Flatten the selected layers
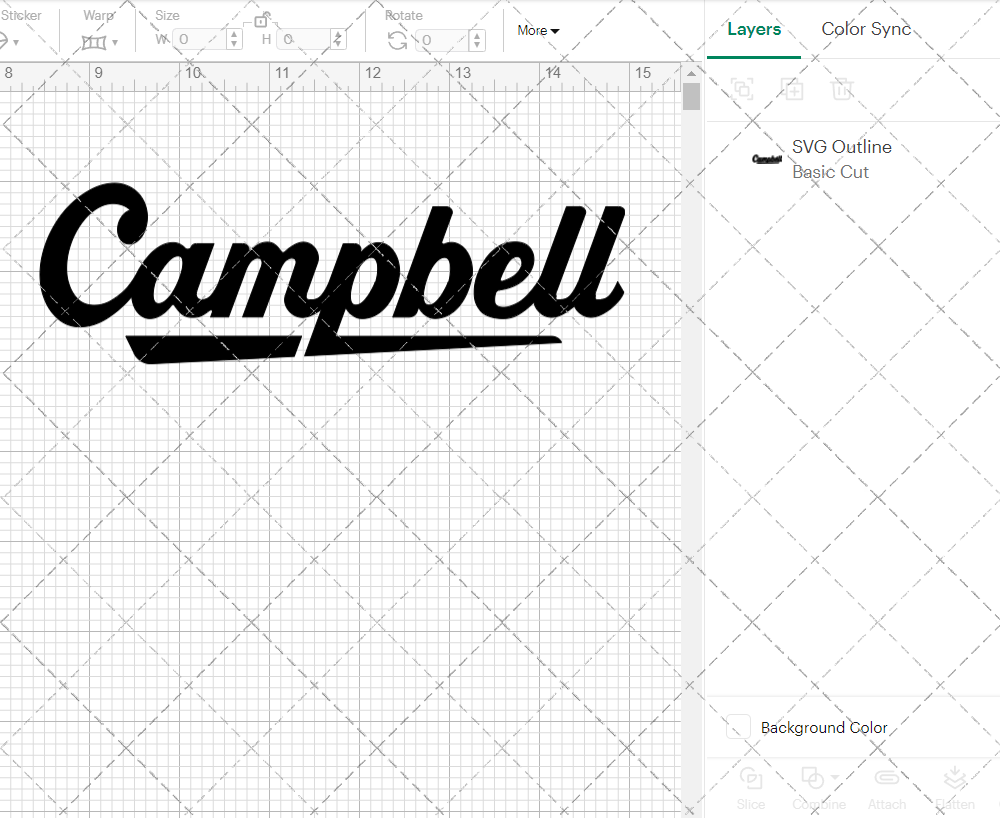This screenshot has height=818, width=1000. 955,778
